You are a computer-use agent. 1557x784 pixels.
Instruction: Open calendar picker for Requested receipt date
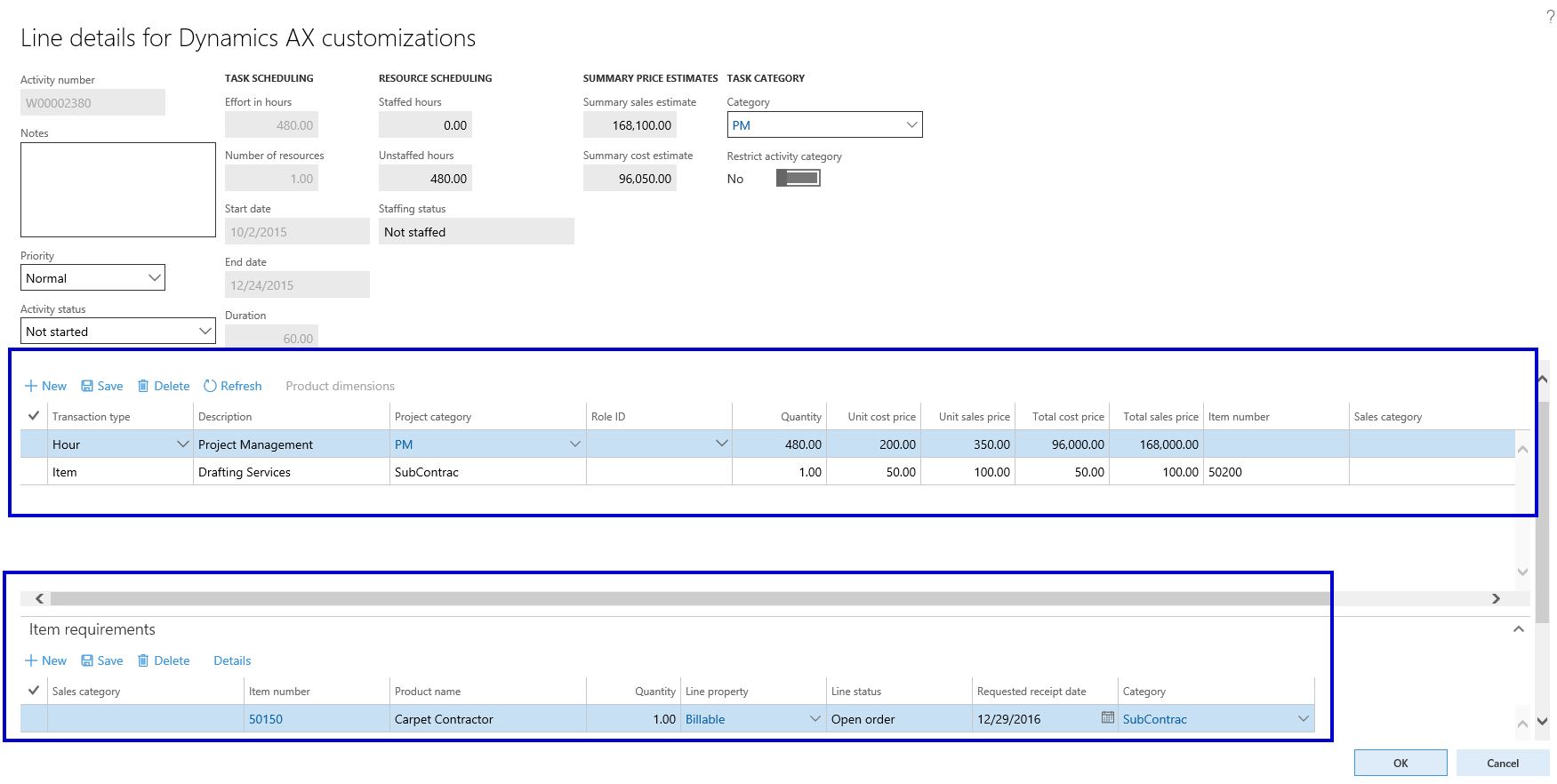(1107, 718)
